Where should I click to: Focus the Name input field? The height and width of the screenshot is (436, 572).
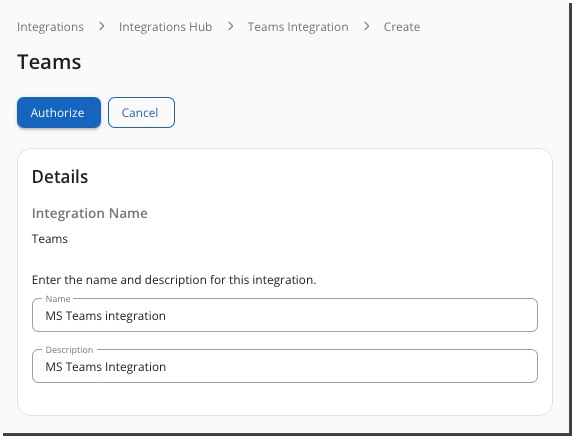pyautogui.click(x=285, y=315)
